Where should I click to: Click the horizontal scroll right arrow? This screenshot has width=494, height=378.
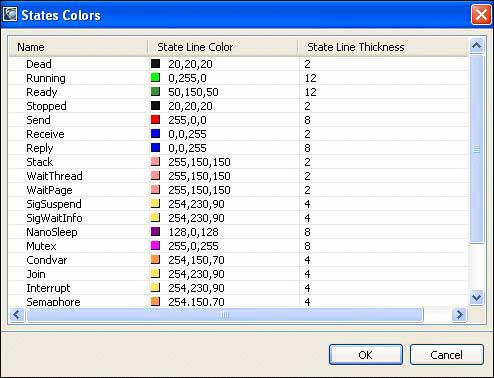[x=460, y=314]
